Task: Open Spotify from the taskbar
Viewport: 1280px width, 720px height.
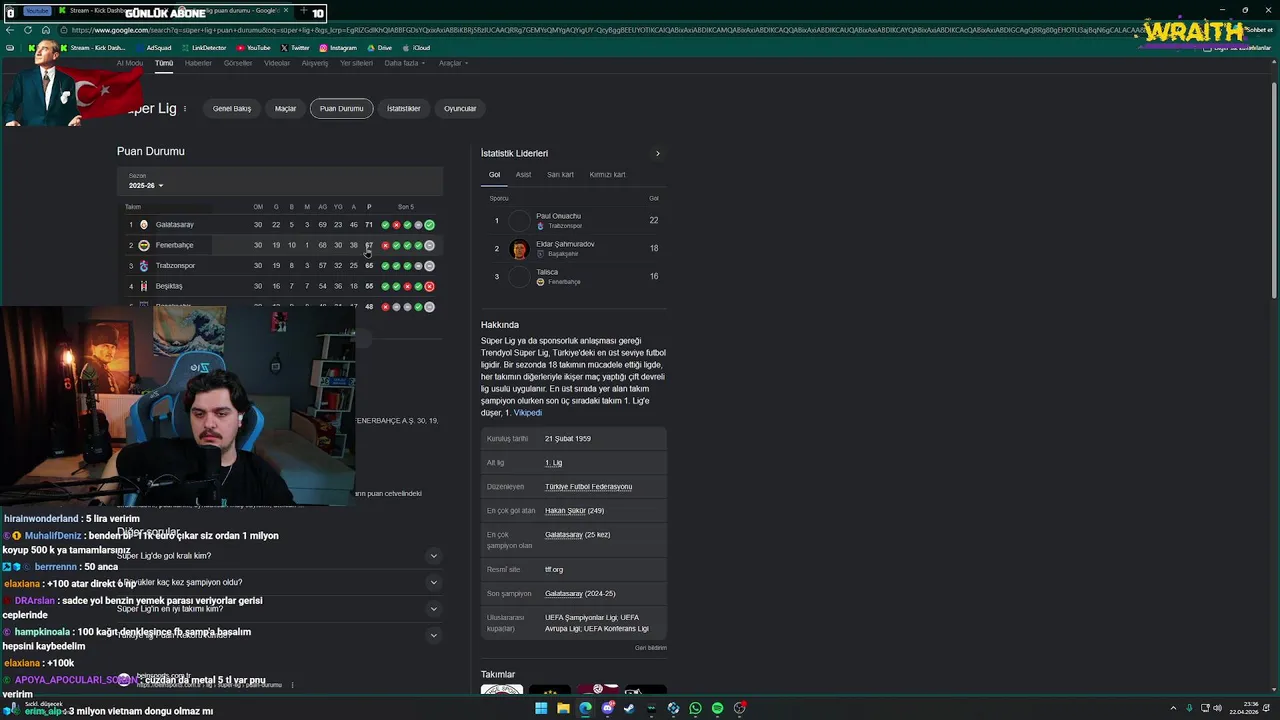Action: [717, 708]
